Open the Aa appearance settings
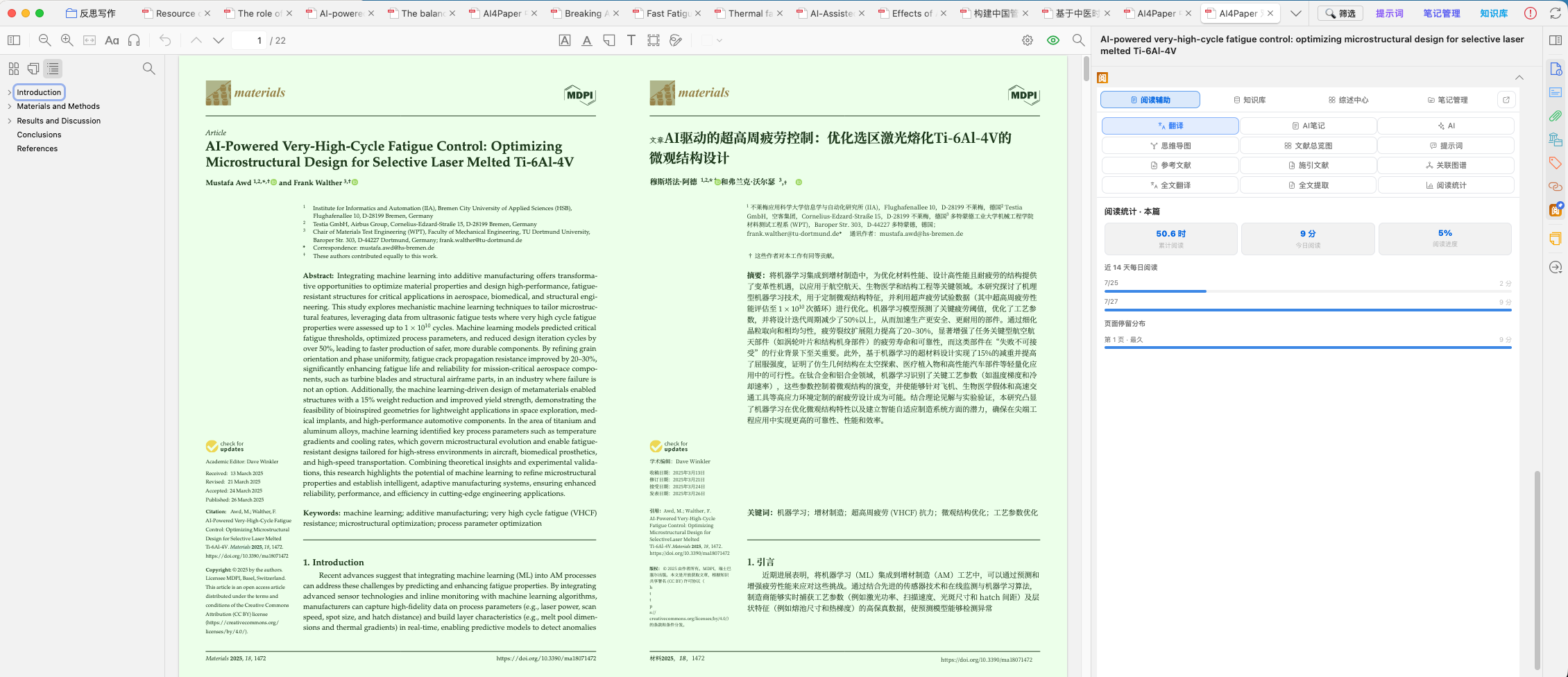This screenshot has width=1568, height=677. pos(112,40)
